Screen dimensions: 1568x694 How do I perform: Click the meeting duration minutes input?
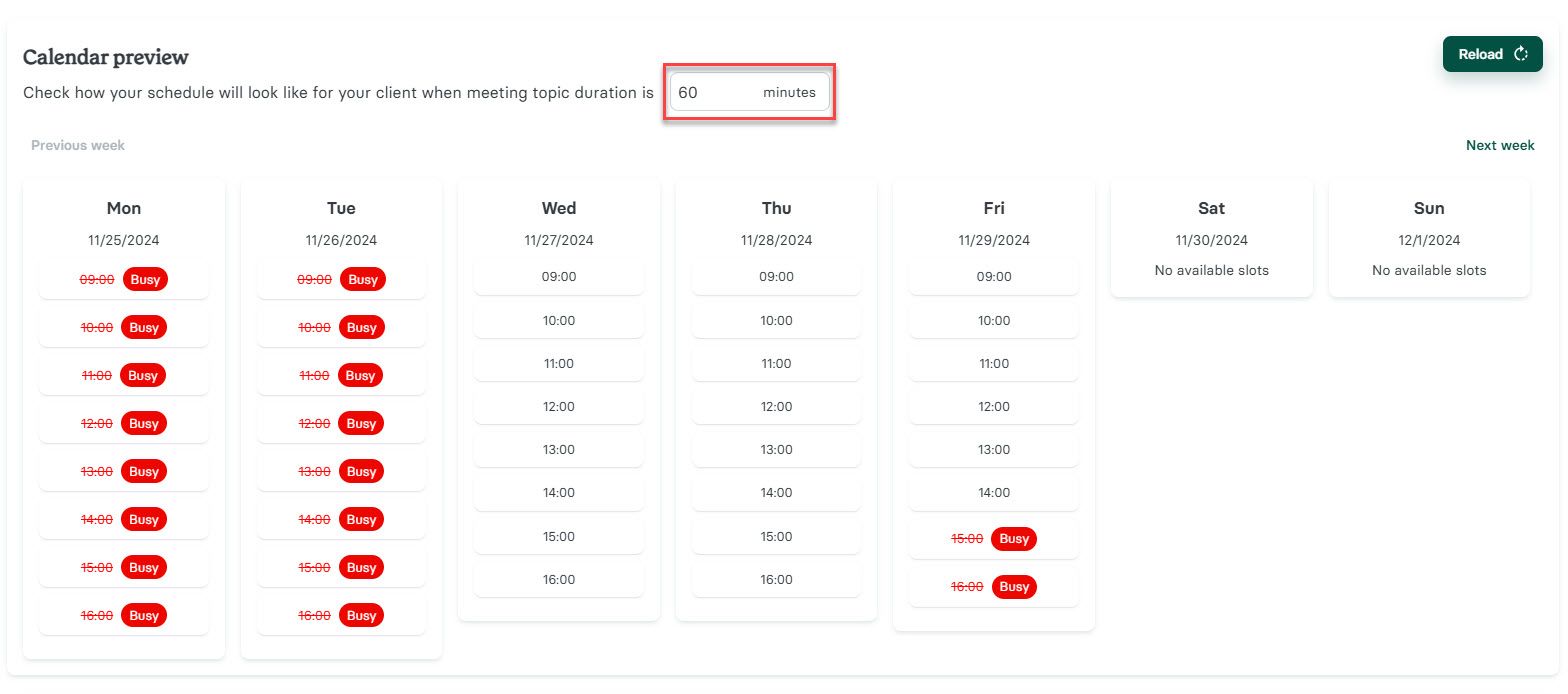click(748, 92)
